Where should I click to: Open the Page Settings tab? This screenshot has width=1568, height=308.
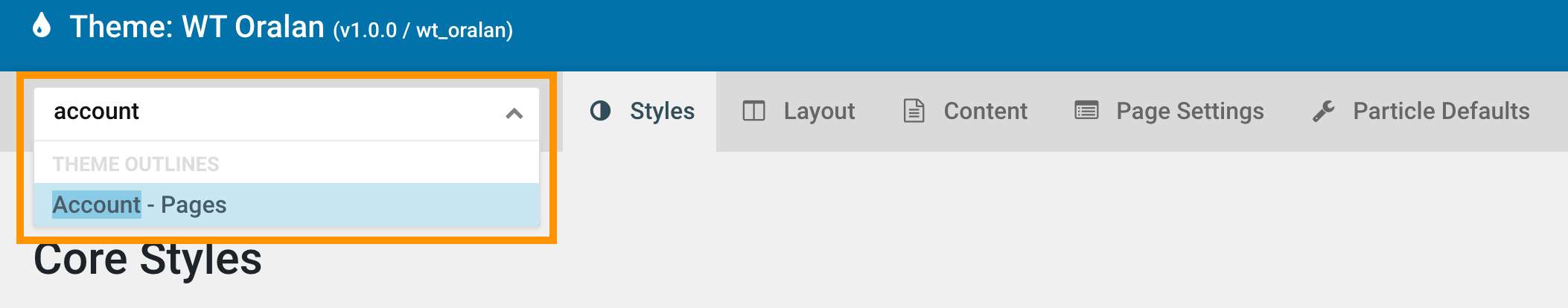(x=1189, y=111)
